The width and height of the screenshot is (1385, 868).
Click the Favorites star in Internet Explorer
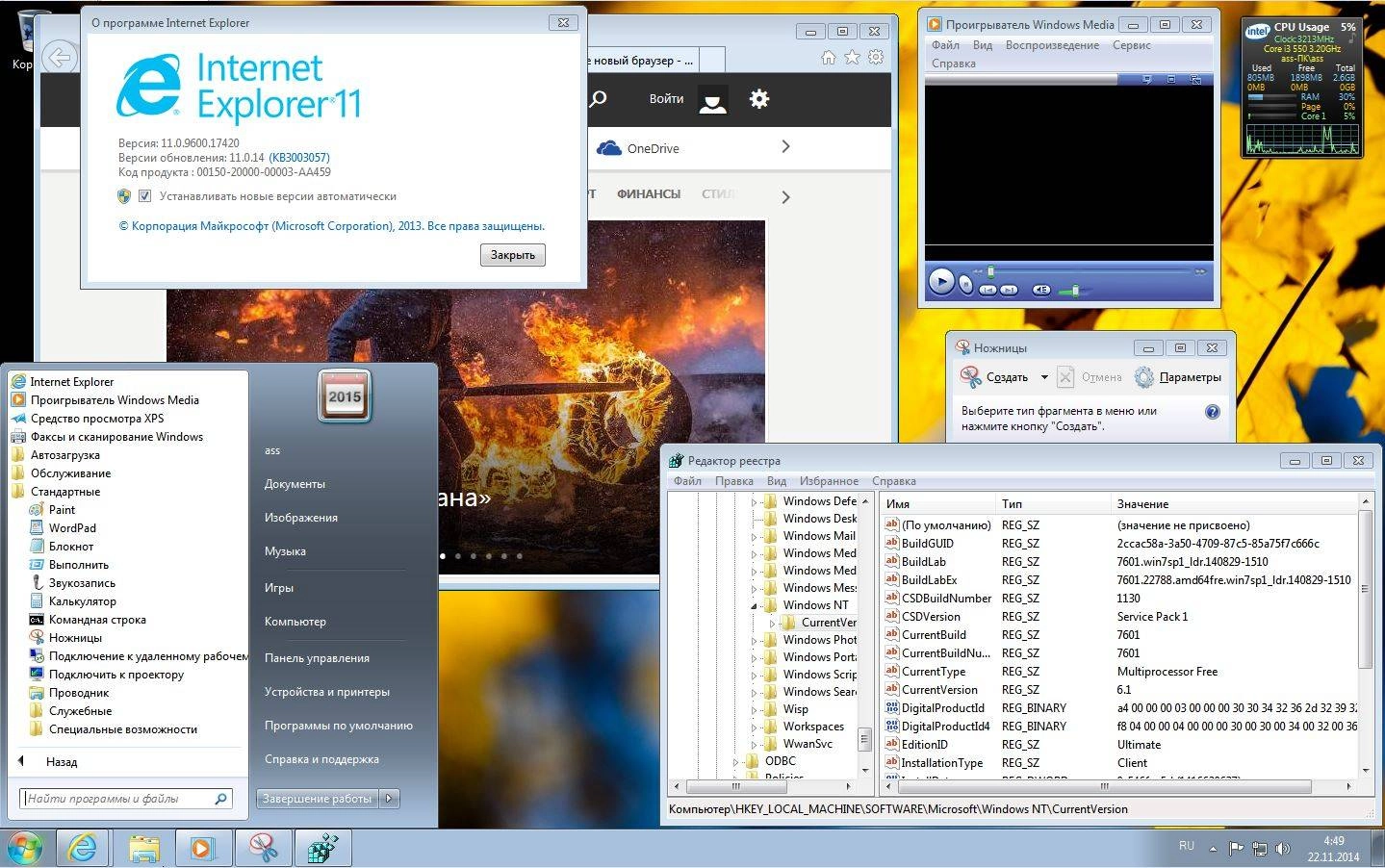point(852,58)
